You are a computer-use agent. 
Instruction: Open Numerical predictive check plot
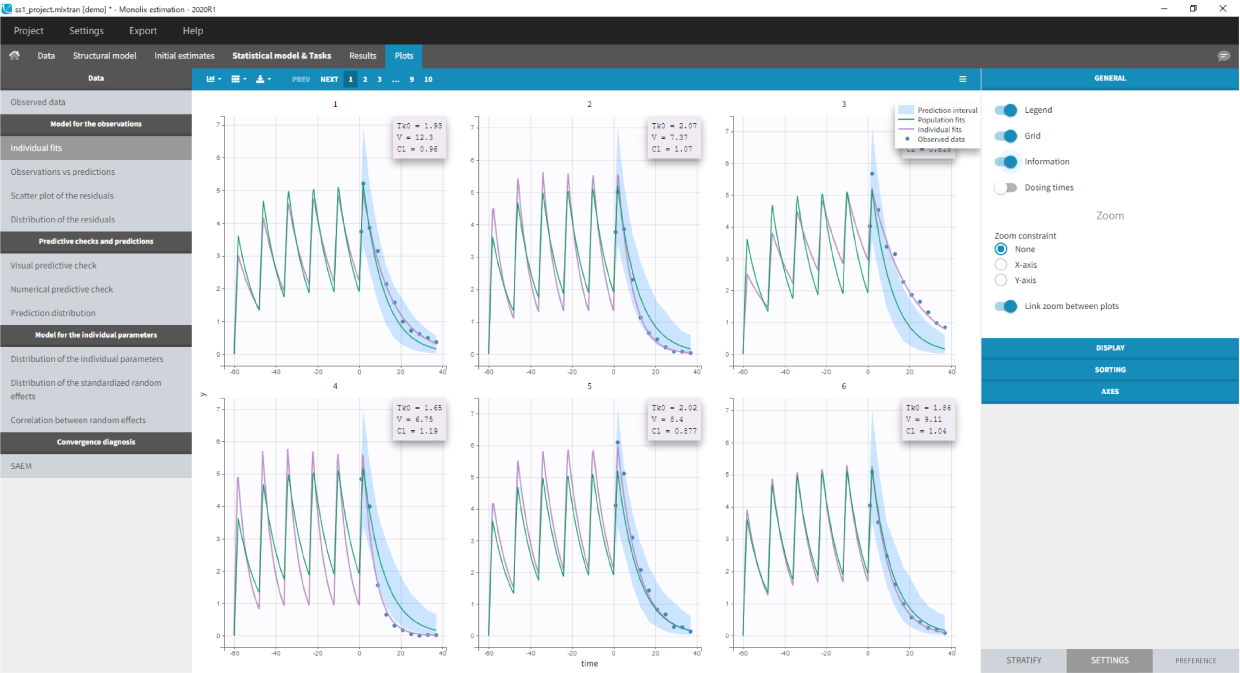[x=96, y=290]
